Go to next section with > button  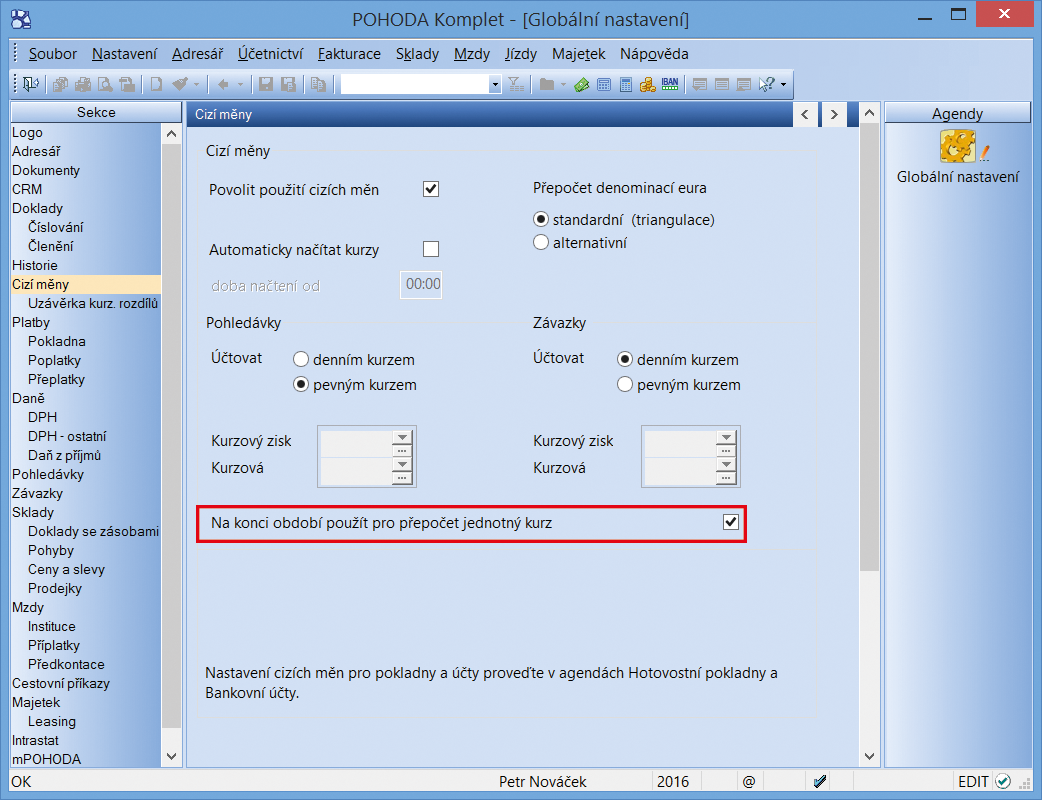click(x=833, y=114)
